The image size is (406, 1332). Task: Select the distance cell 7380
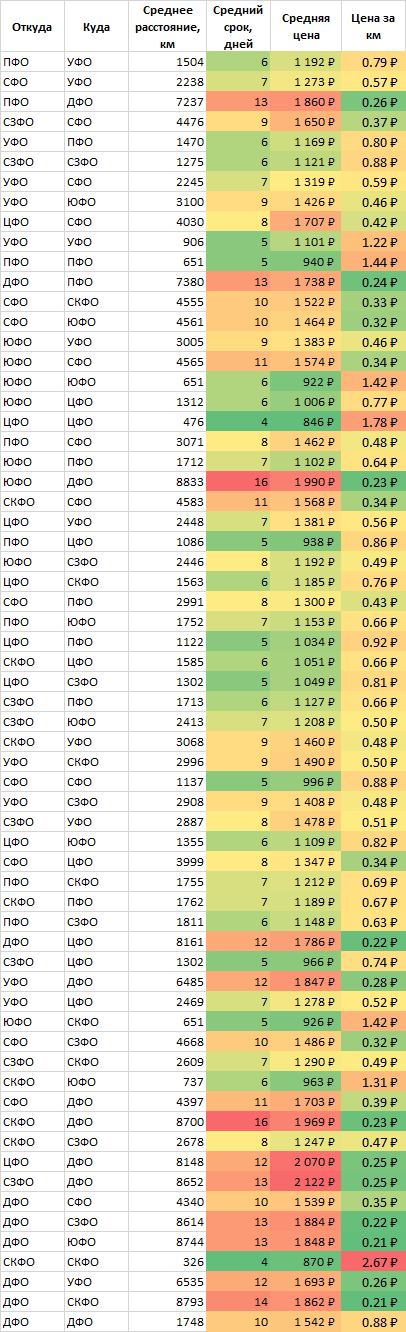coord(167,282)
